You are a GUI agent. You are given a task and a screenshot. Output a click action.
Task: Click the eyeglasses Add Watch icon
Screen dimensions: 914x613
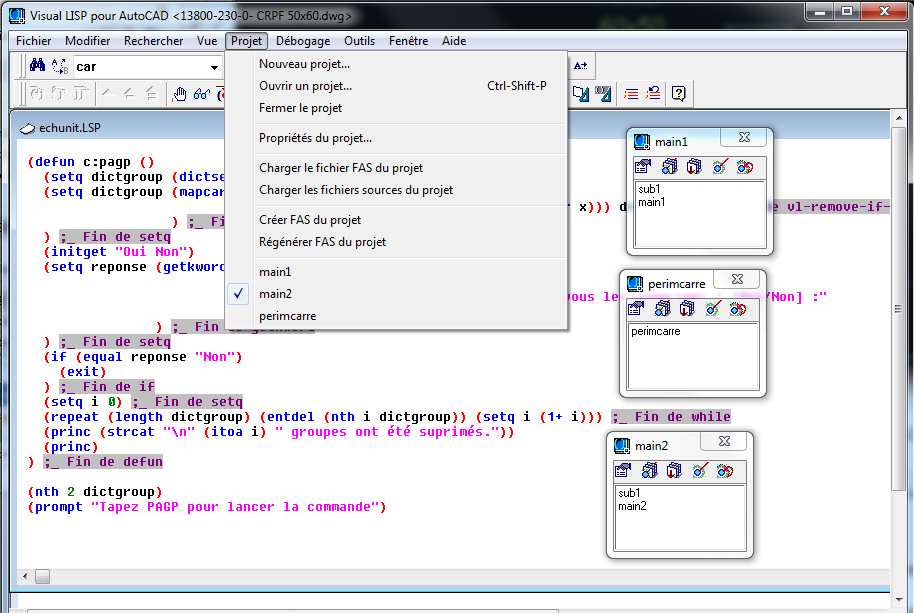202,94
